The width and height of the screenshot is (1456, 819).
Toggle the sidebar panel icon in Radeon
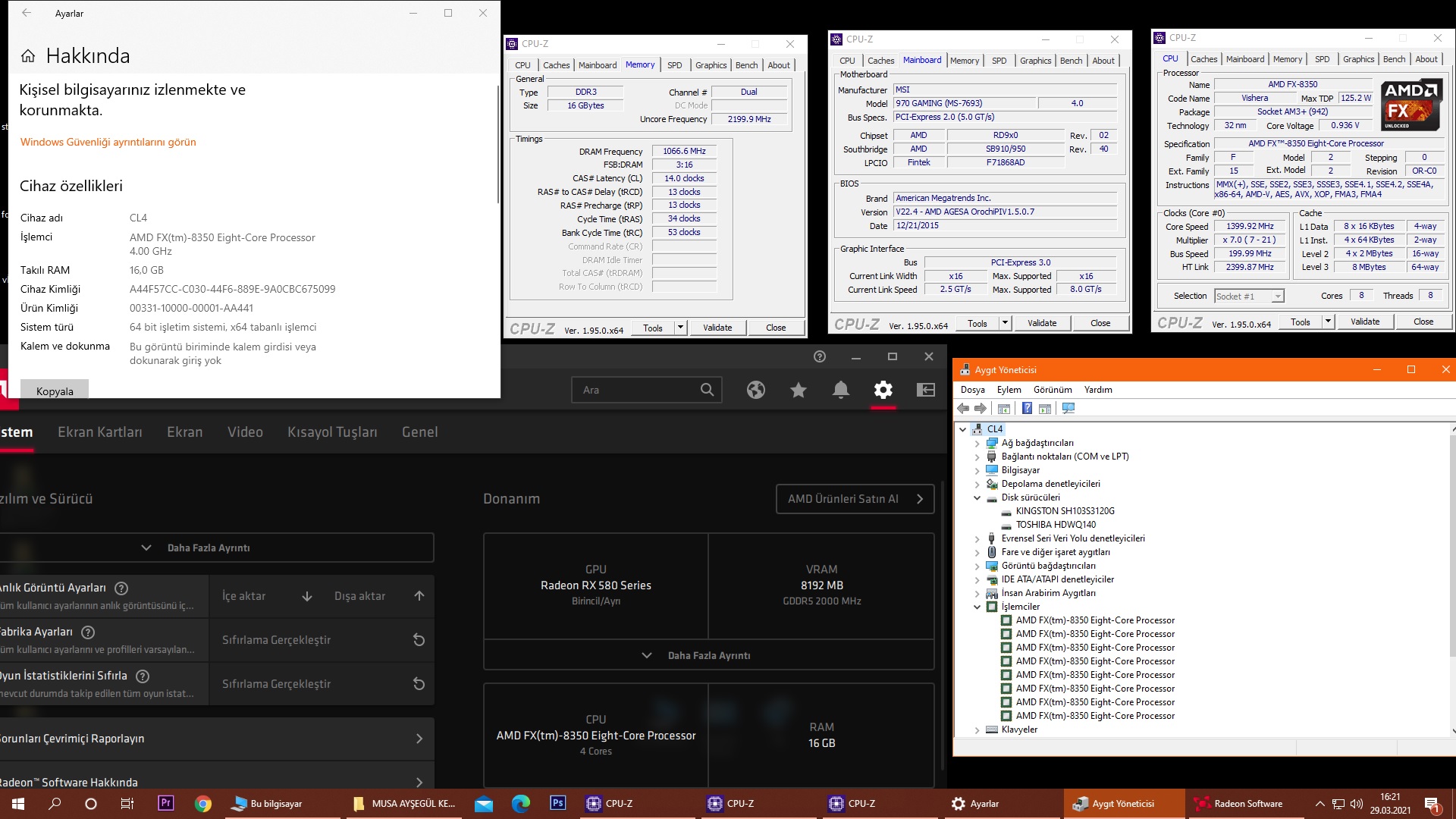coord(926,390)
